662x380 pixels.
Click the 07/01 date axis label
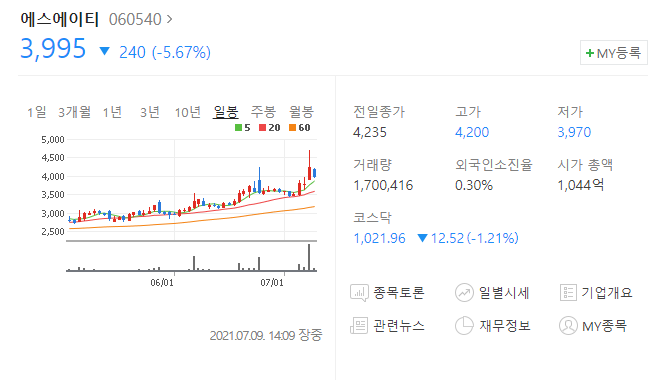click(272, 282)
